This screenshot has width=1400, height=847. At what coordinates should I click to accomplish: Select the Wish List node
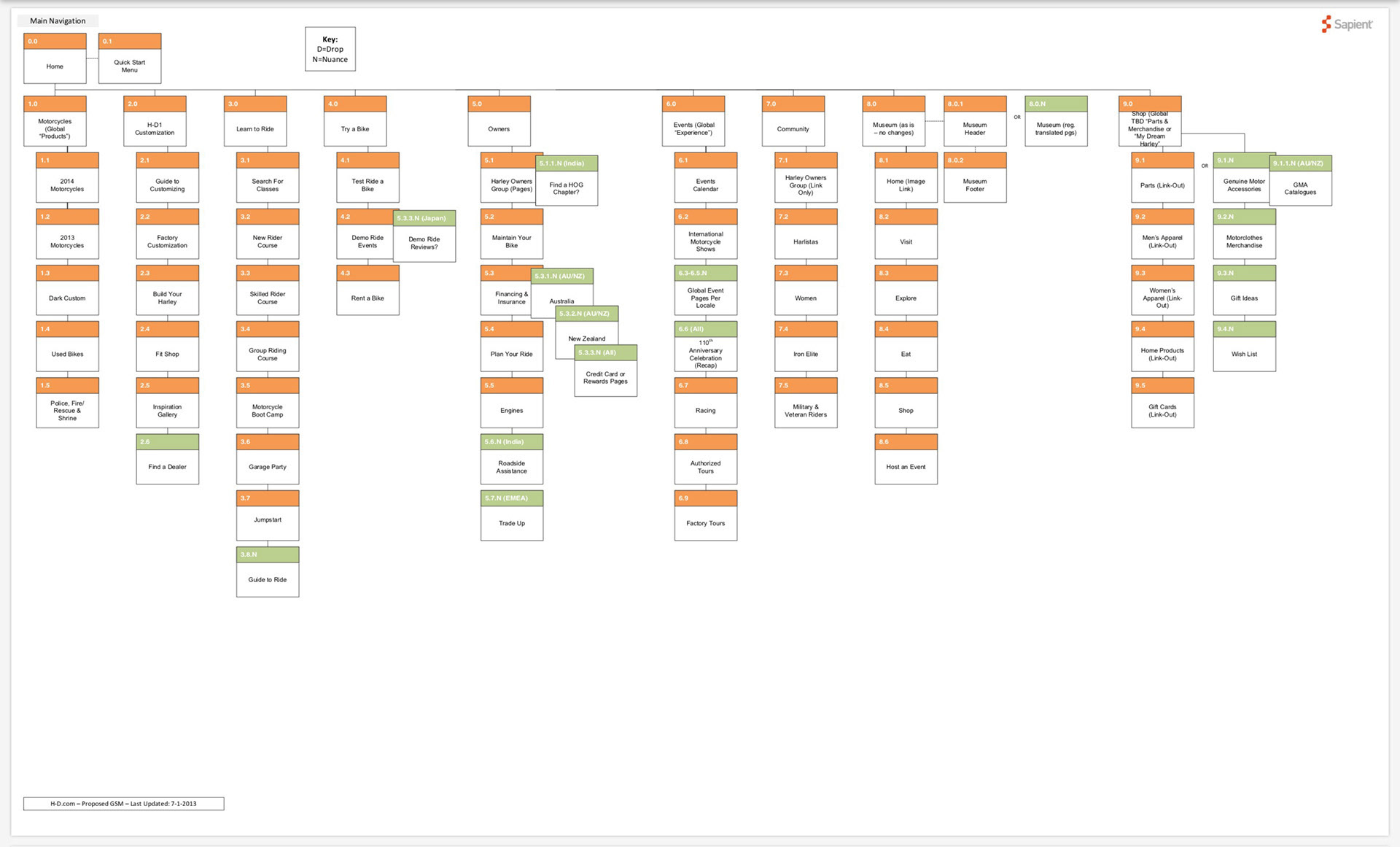[1245, 347]
